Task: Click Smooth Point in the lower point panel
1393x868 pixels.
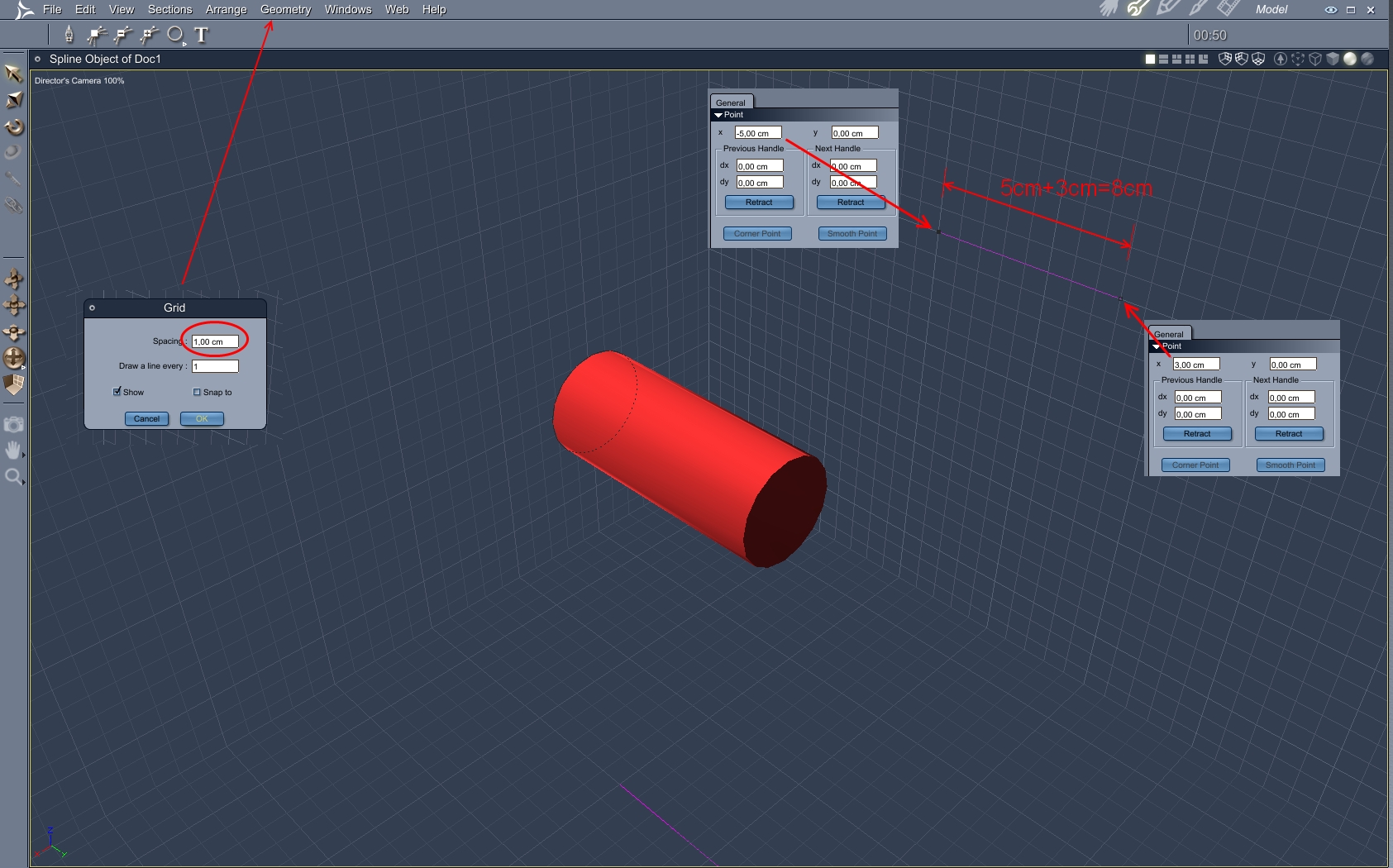Action: [1290, 465]
